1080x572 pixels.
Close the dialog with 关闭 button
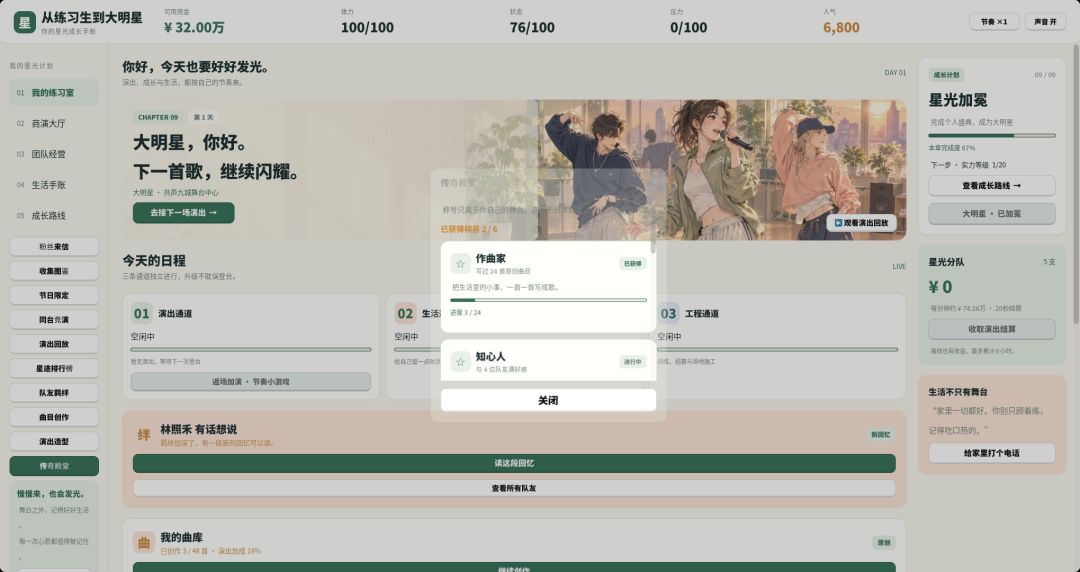548,400
